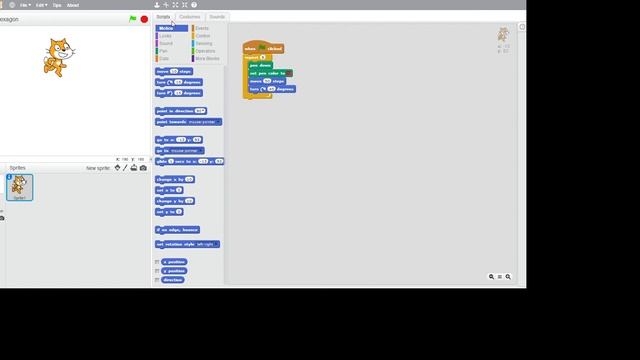Screen dimensions: 640x360
Task: Select the Motion block category
Action: [x=171, y=28]
